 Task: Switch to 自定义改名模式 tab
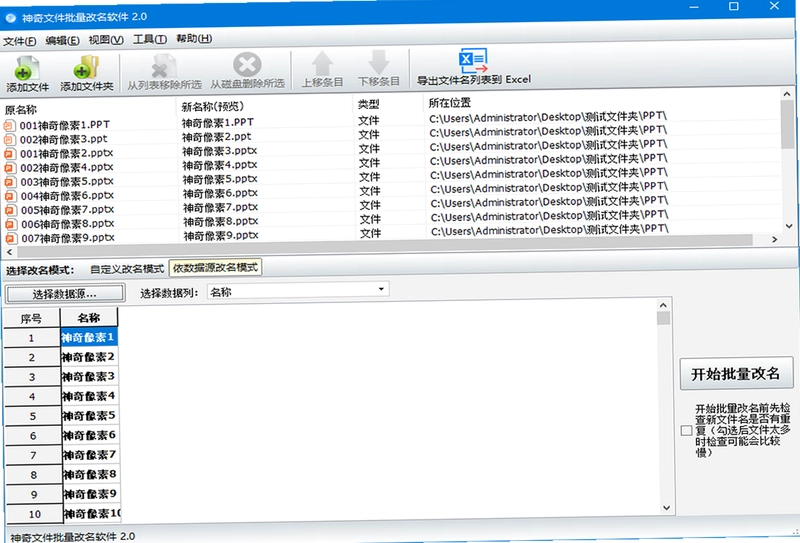click(x=127, y=269)
